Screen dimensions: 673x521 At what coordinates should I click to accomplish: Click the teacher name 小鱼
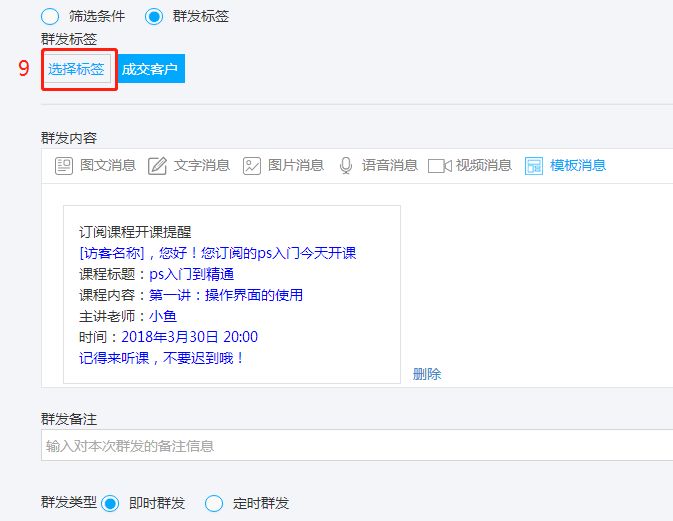(x=163, y=316)
